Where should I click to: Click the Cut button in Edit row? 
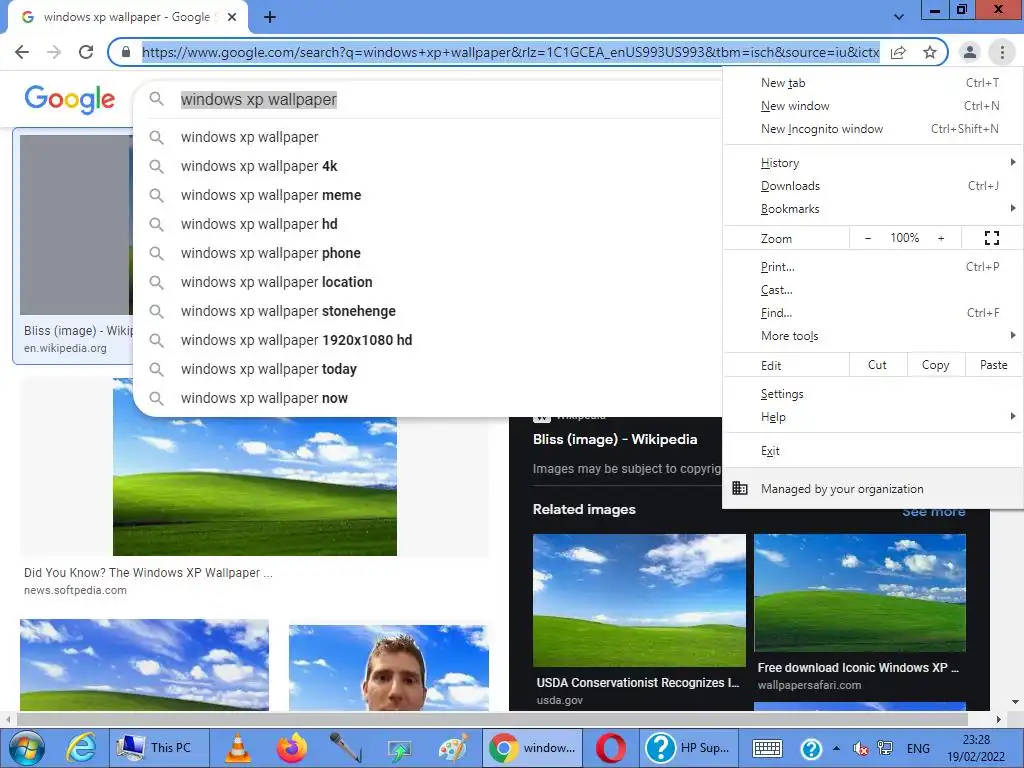878,365
